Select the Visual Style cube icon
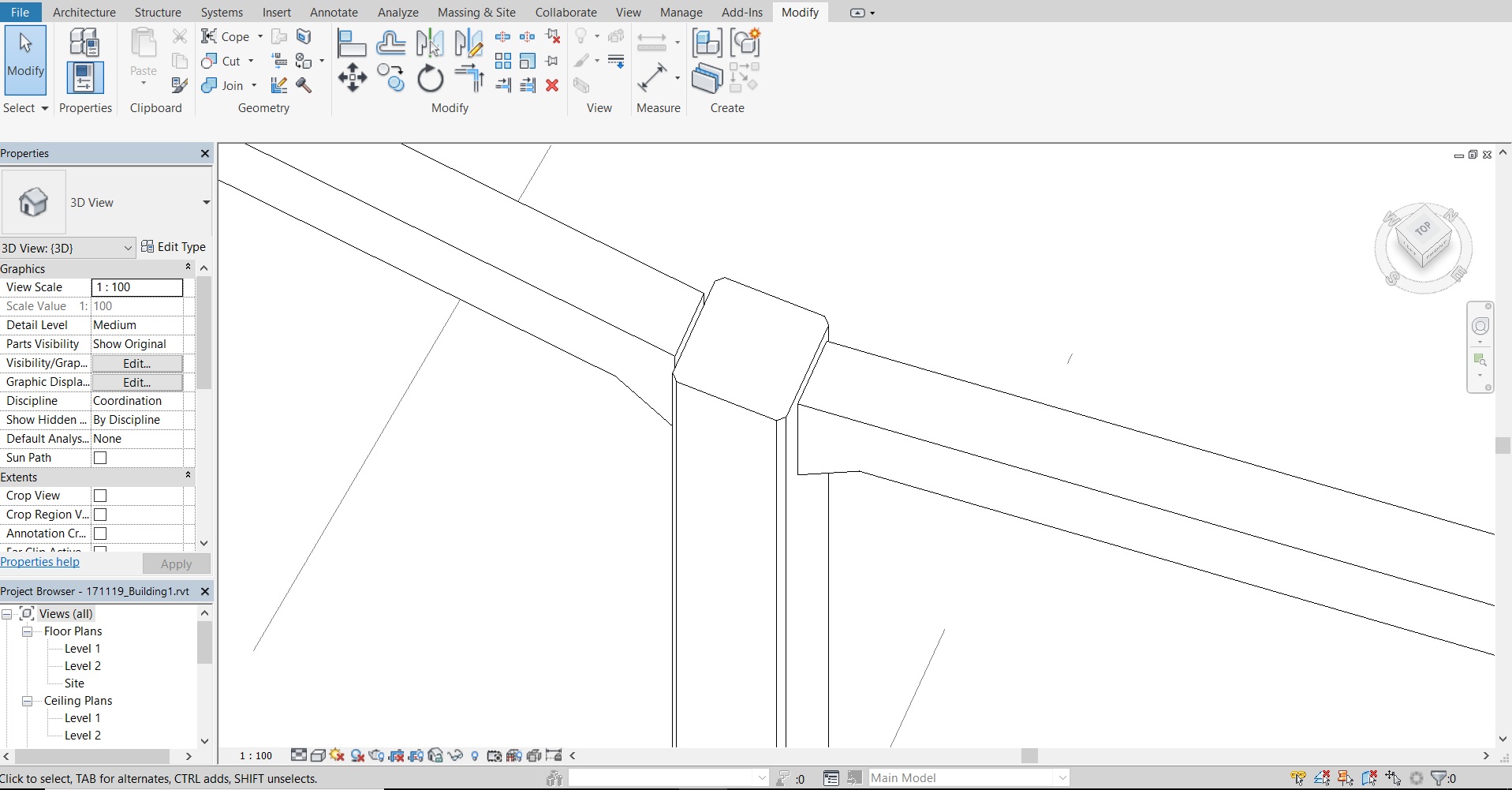 (x=318, y=756)
